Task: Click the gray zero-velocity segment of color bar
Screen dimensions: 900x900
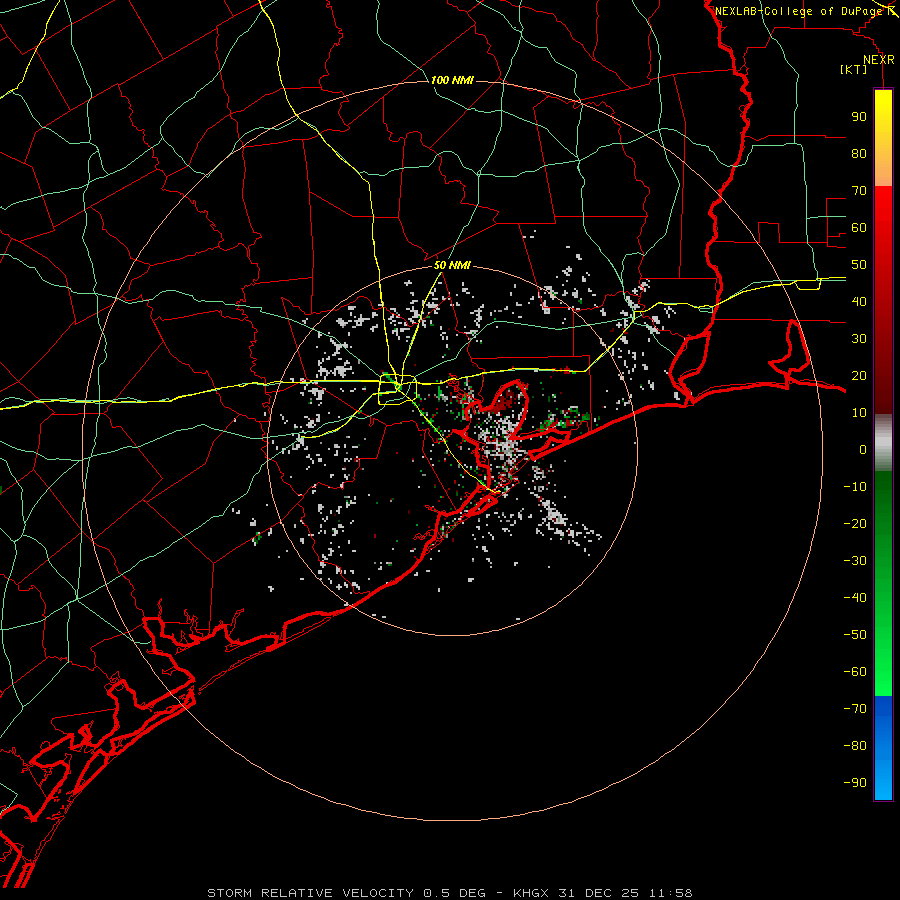Action: 883,442
